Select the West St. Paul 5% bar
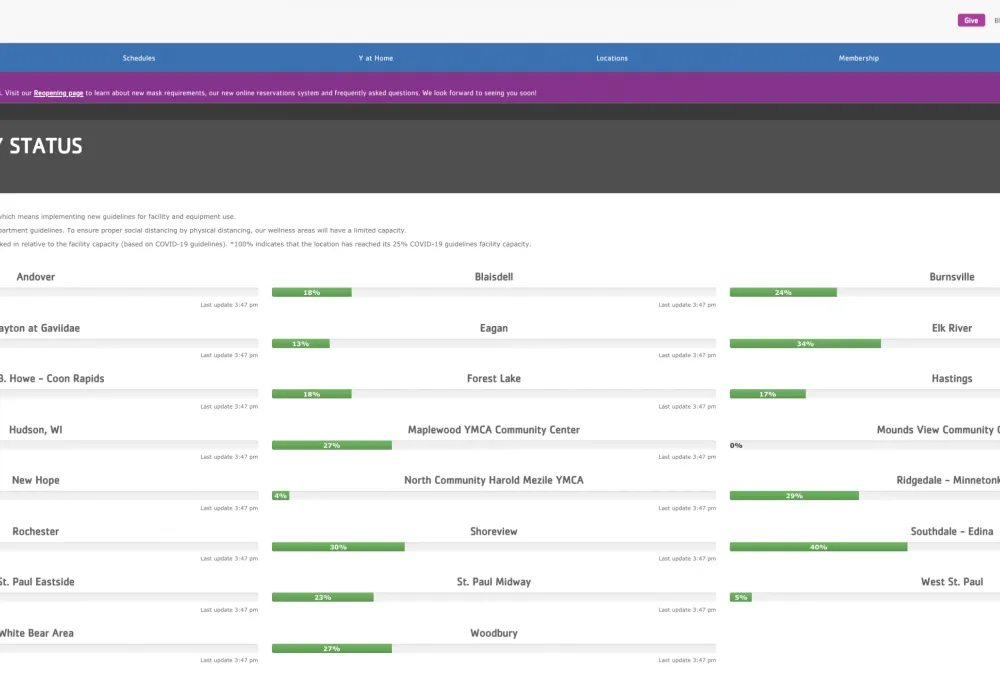This screenshot has width=1000, height=685. [x=741, y=598]
